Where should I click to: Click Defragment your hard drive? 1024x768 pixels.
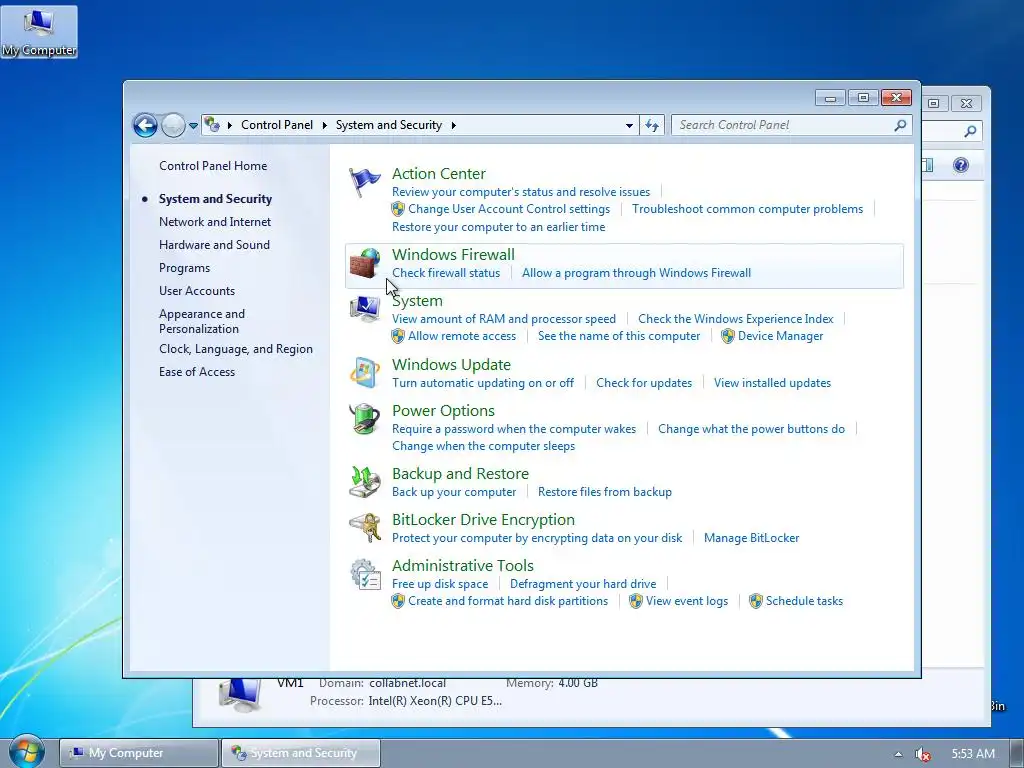583,584
